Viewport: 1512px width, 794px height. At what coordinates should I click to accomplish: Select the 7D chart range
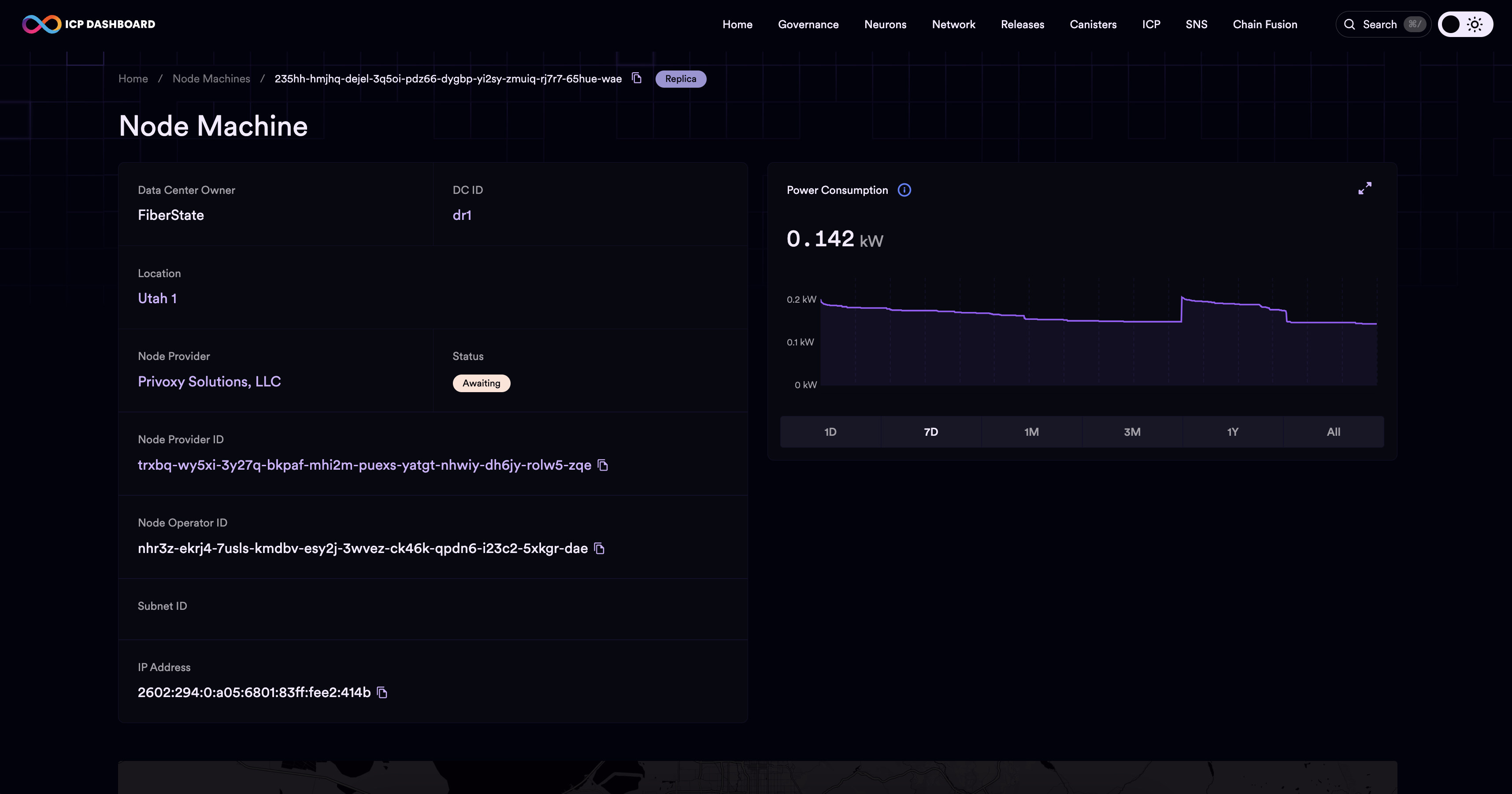click(931, 432)
